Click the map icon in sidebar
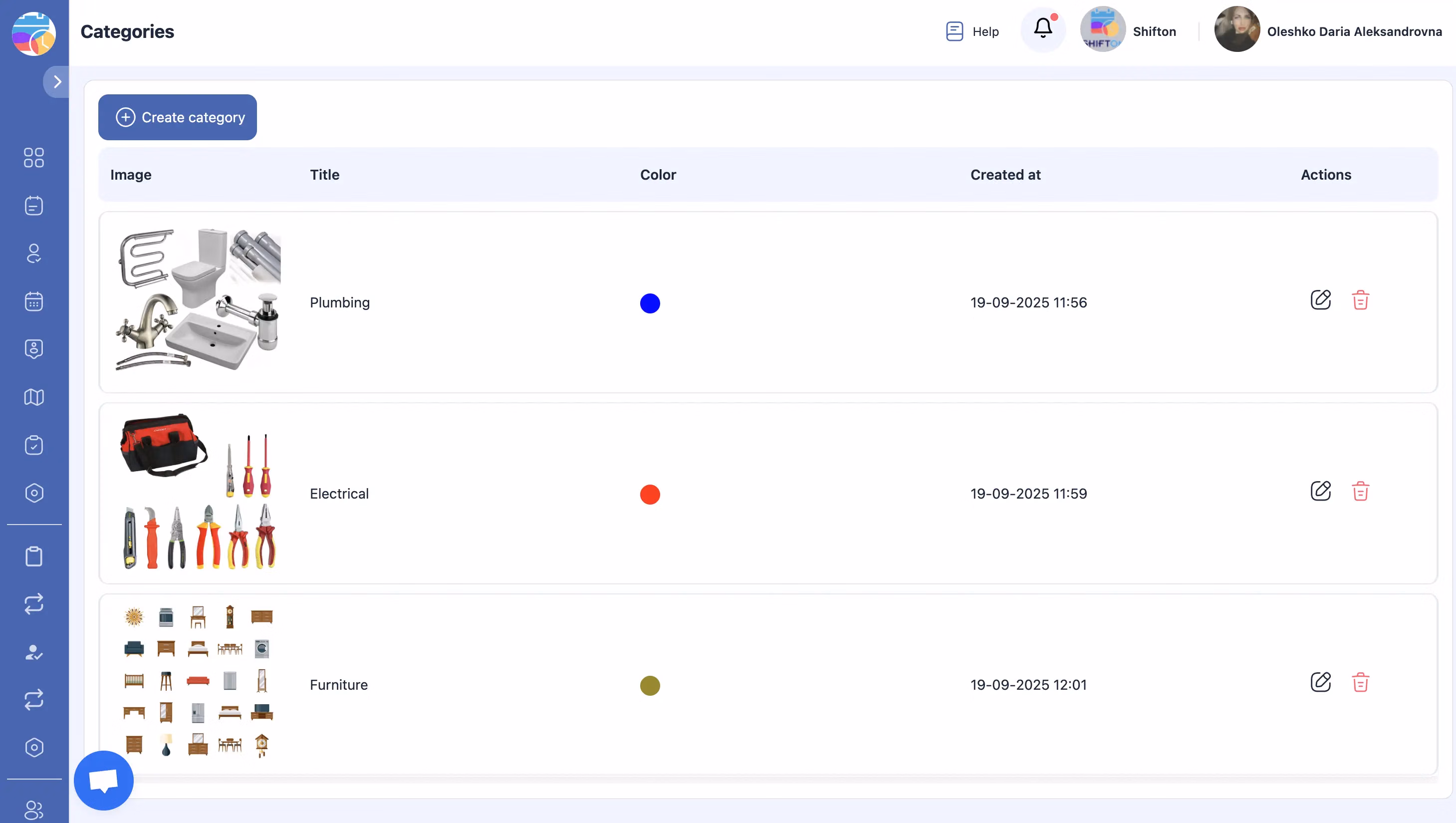 click(x=34, y=397)
